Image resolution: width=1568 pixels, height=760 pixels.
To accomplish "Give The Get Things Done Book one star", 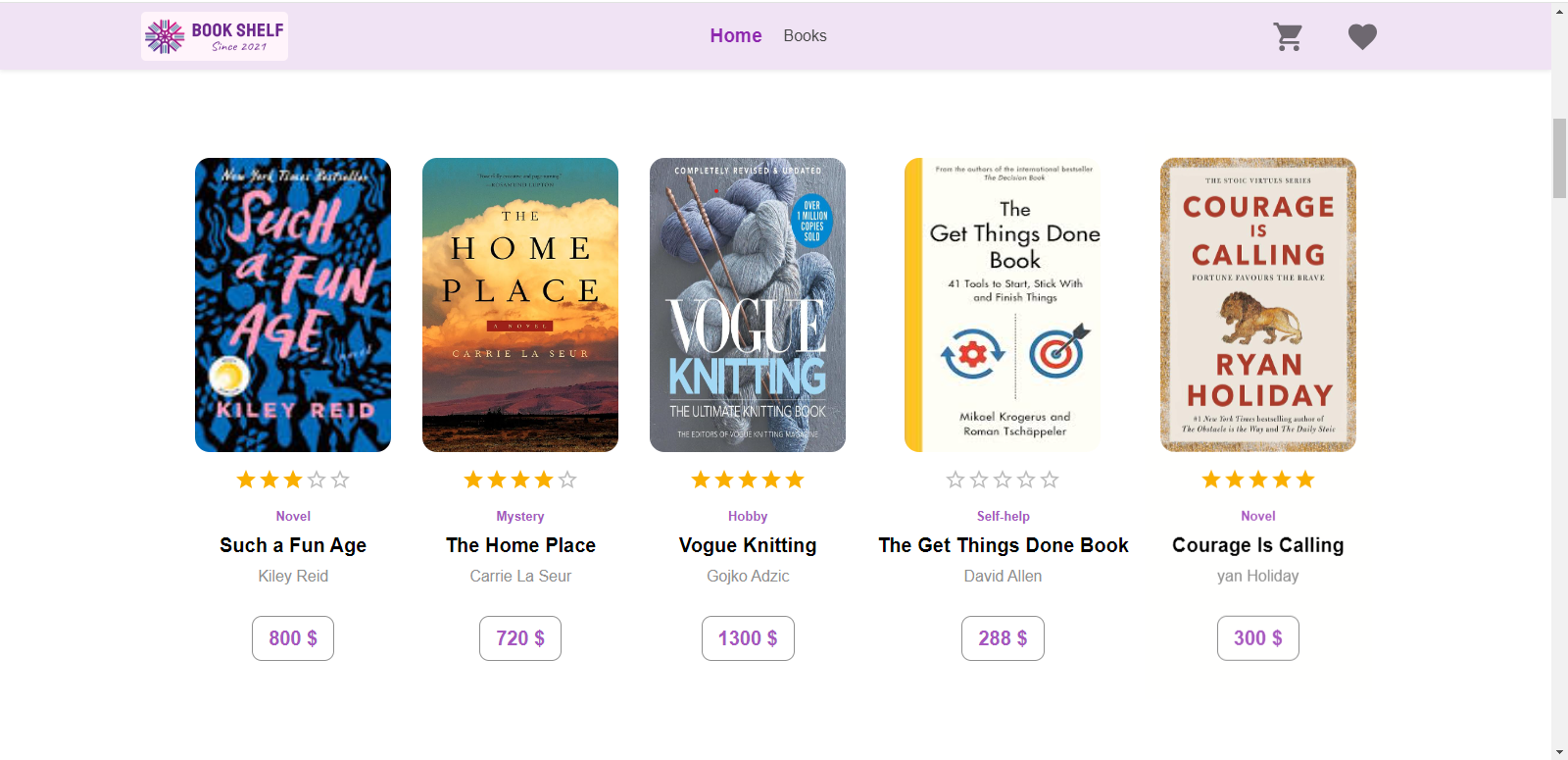I will (x=955, y=480).
